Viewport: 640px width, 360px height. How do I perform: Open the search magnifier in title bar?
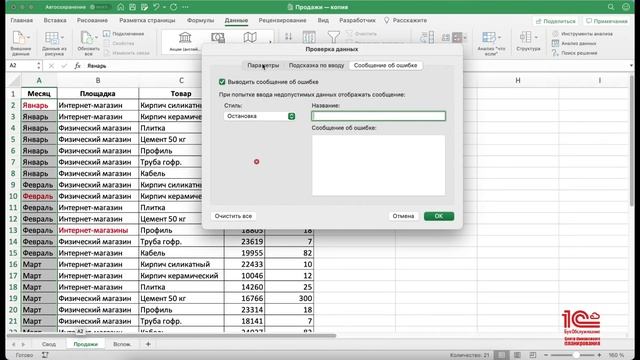611,7
